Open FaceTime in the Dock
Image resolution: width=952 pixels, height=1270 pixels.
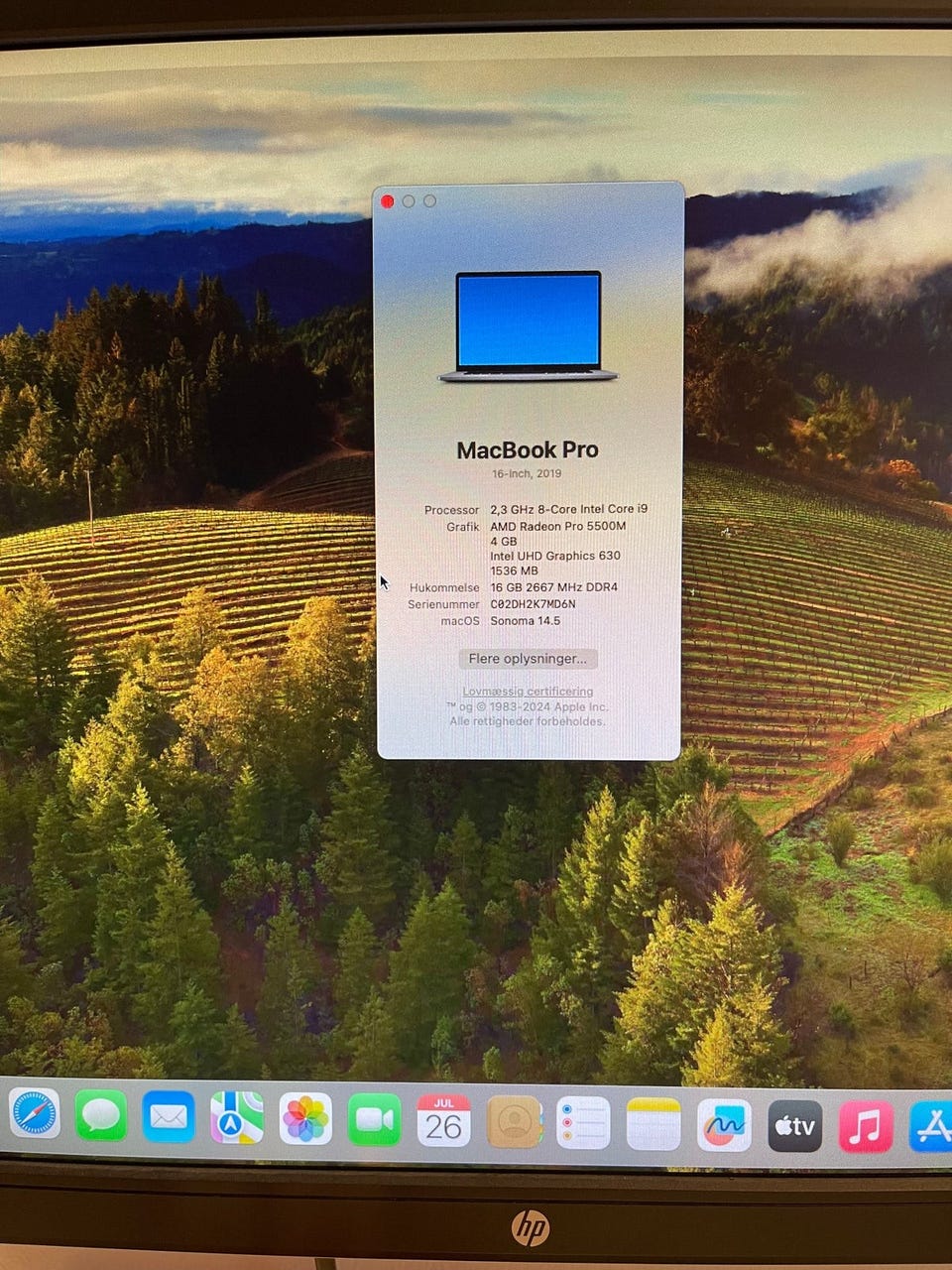375,1120
